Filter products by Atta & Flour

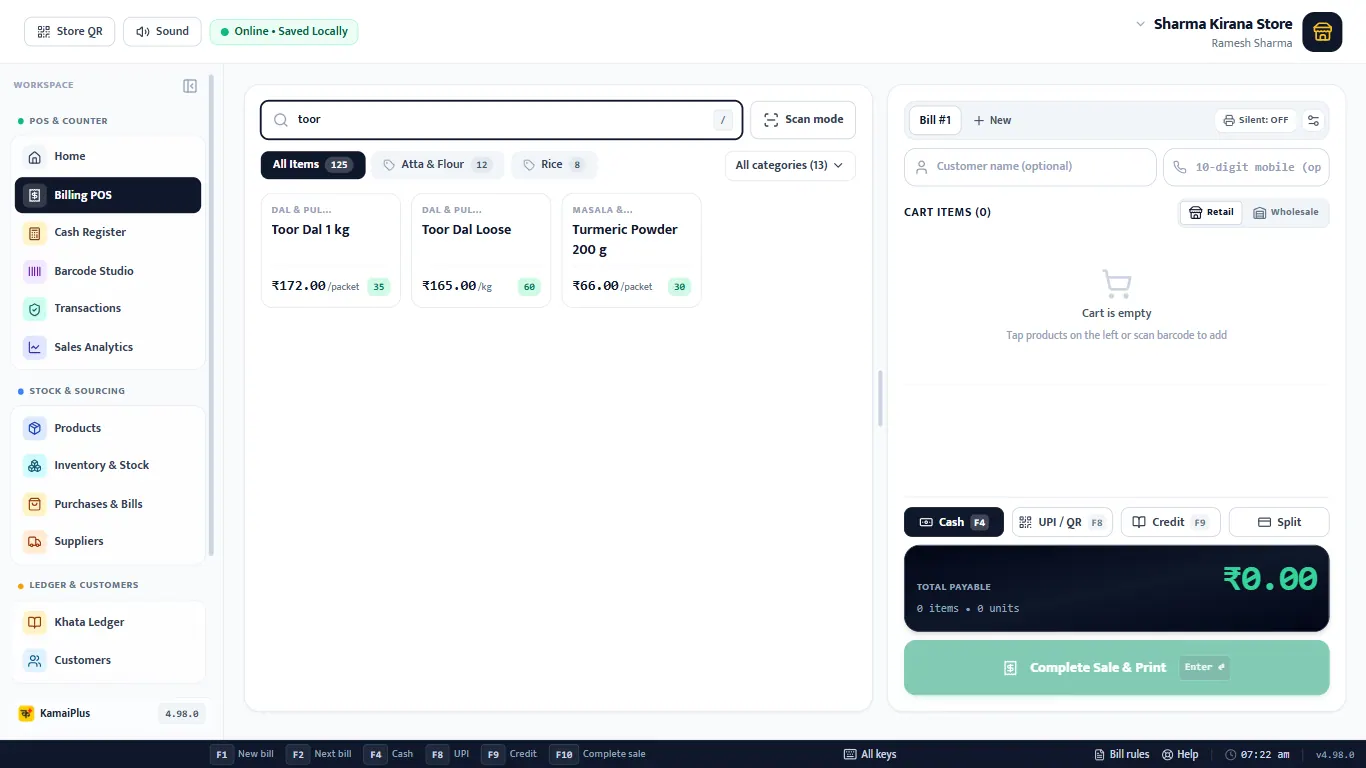click(438, 165)
